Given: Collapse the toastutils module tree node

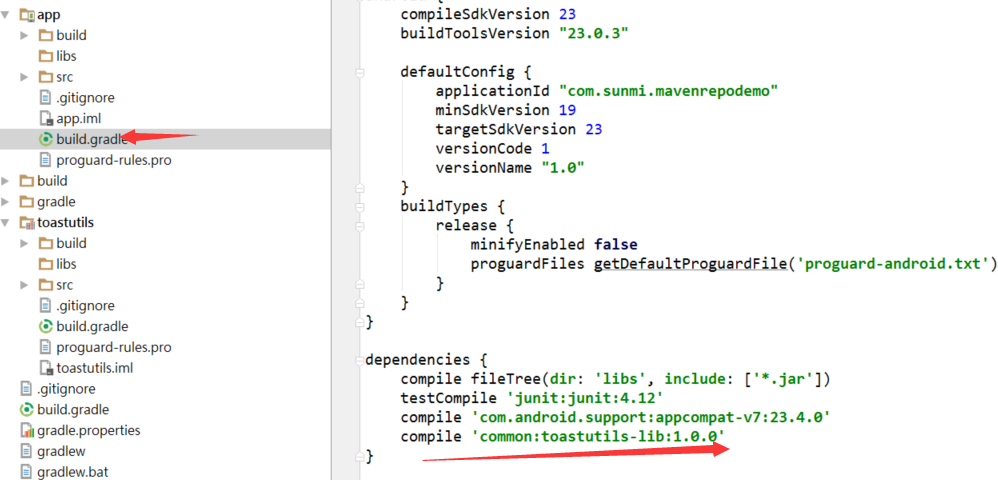Looking at the screenshot, I should click(6, 223).
